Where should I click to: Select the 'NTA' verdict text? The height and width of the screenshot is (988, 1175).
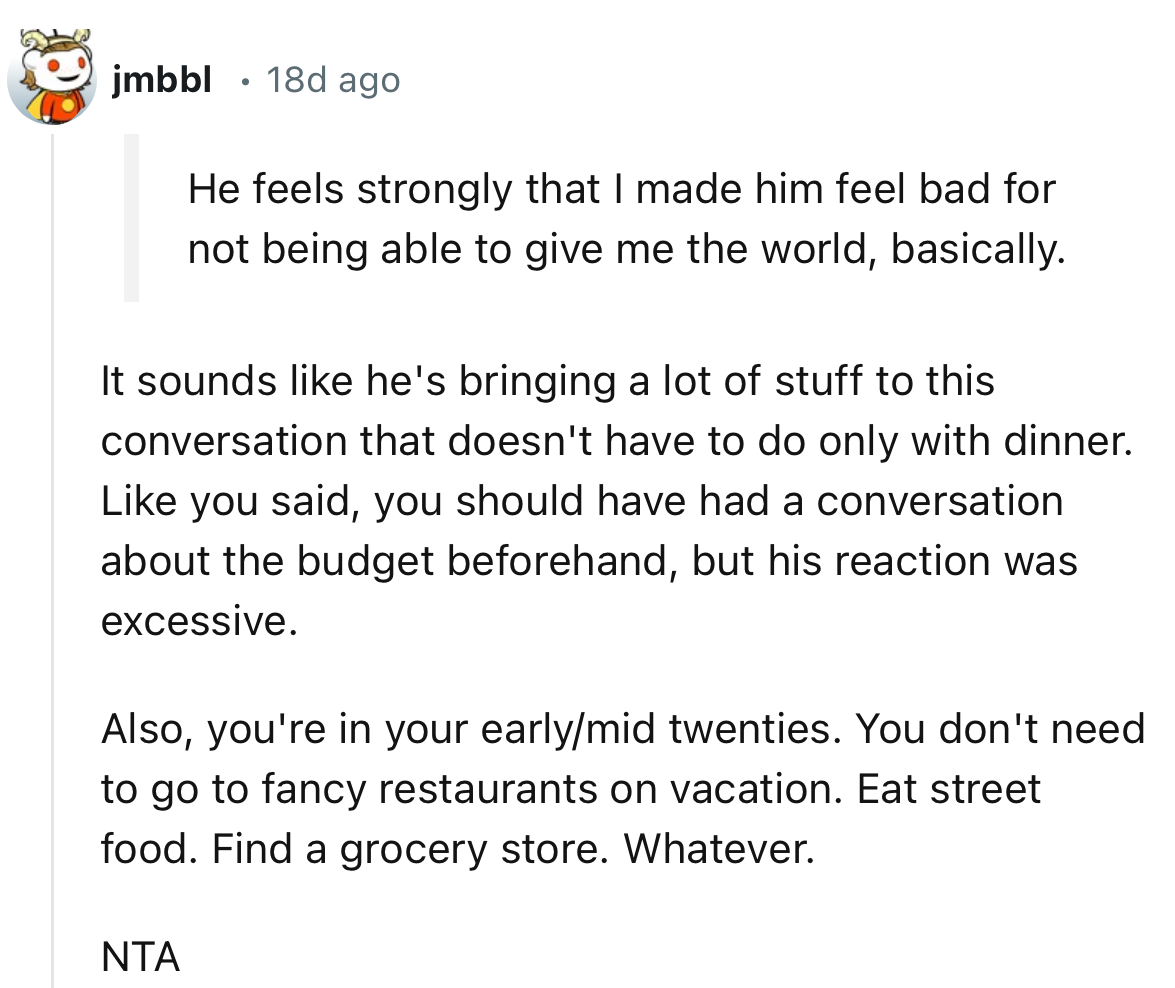point(139,958)
